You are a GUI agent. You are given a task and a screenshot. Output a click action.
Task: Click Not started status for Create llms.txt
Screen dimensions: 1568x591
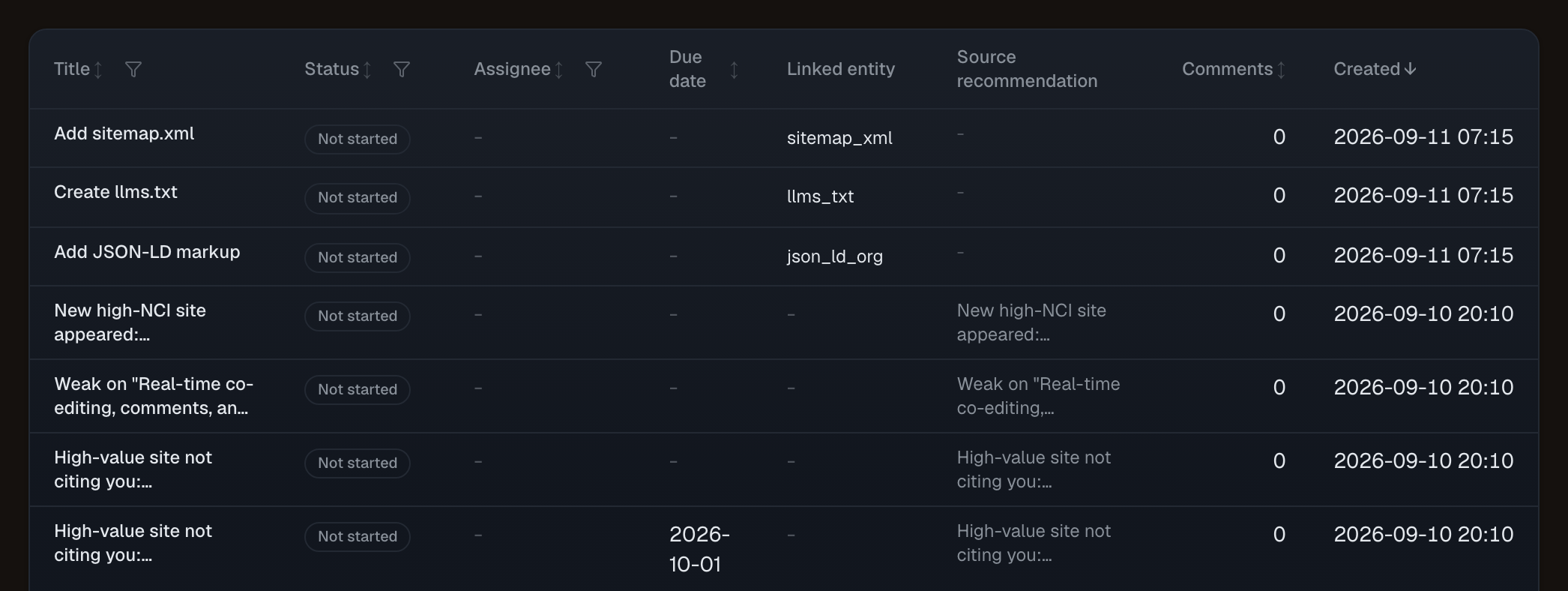(358, 197)
